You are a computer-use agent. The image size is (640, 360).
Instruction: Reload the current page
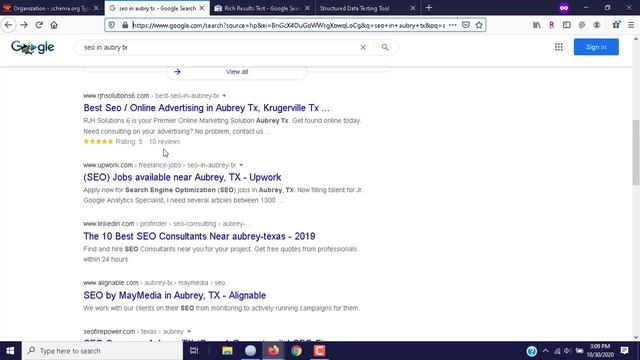coord(39,25)
